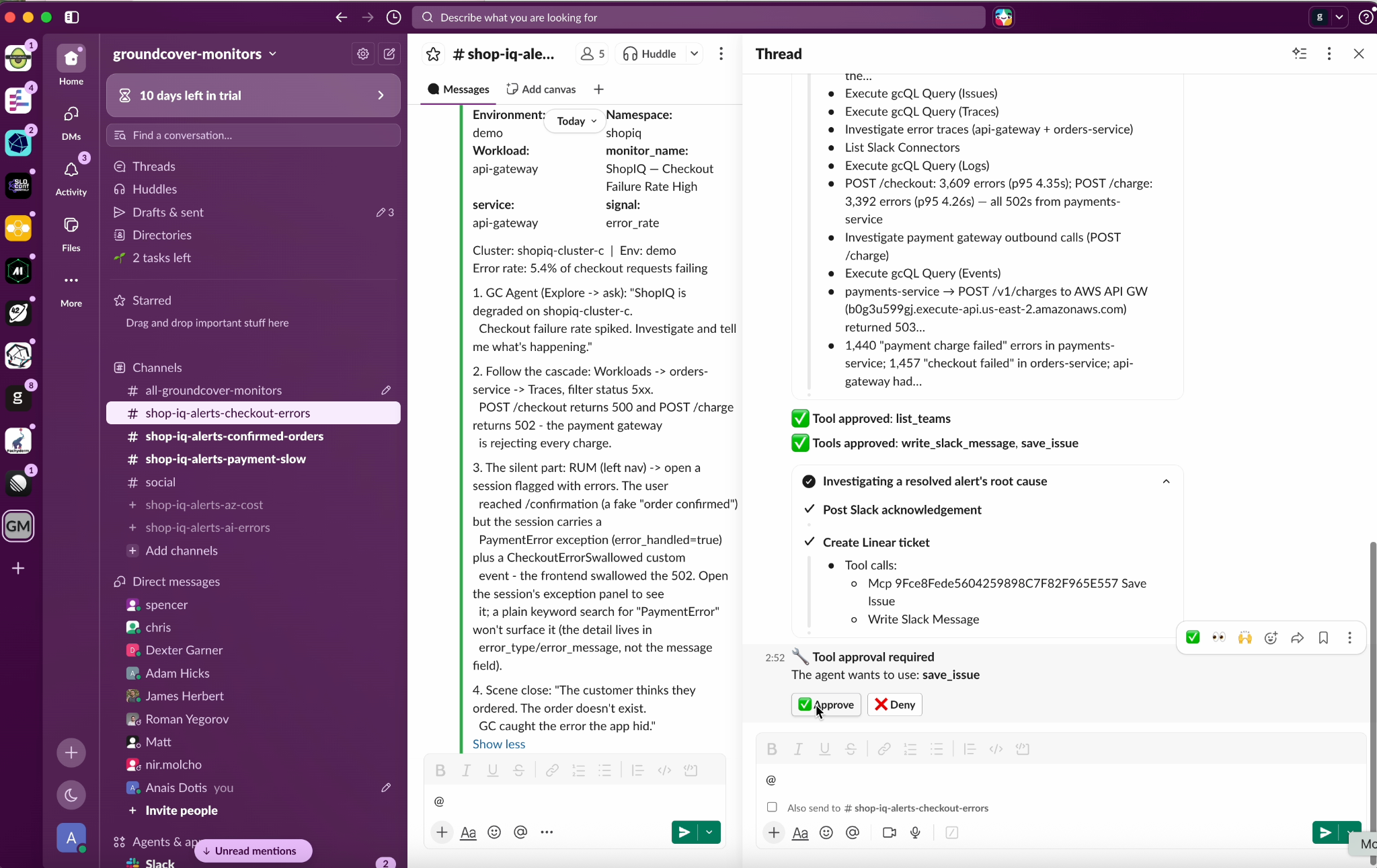Open workspace preferences gear icon

[x=363, y=54]
